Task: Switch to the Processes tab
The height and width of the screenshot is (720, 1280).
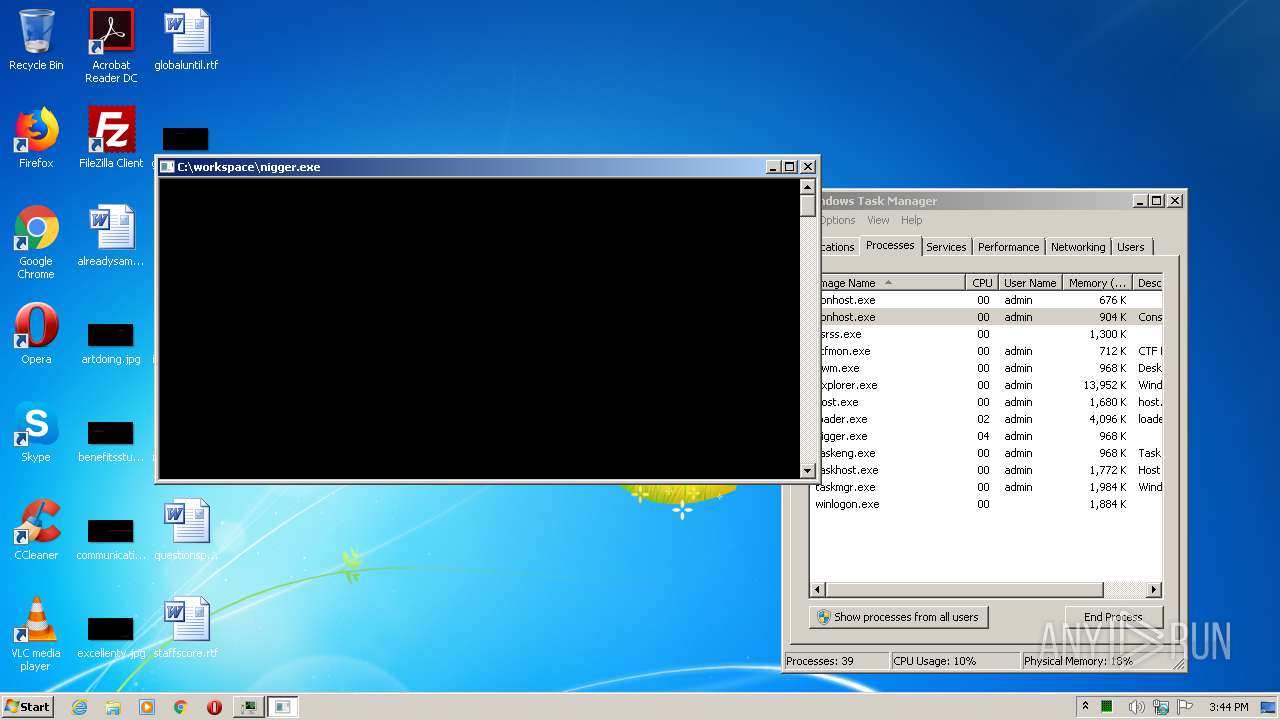Action: [x=890, y=245]
